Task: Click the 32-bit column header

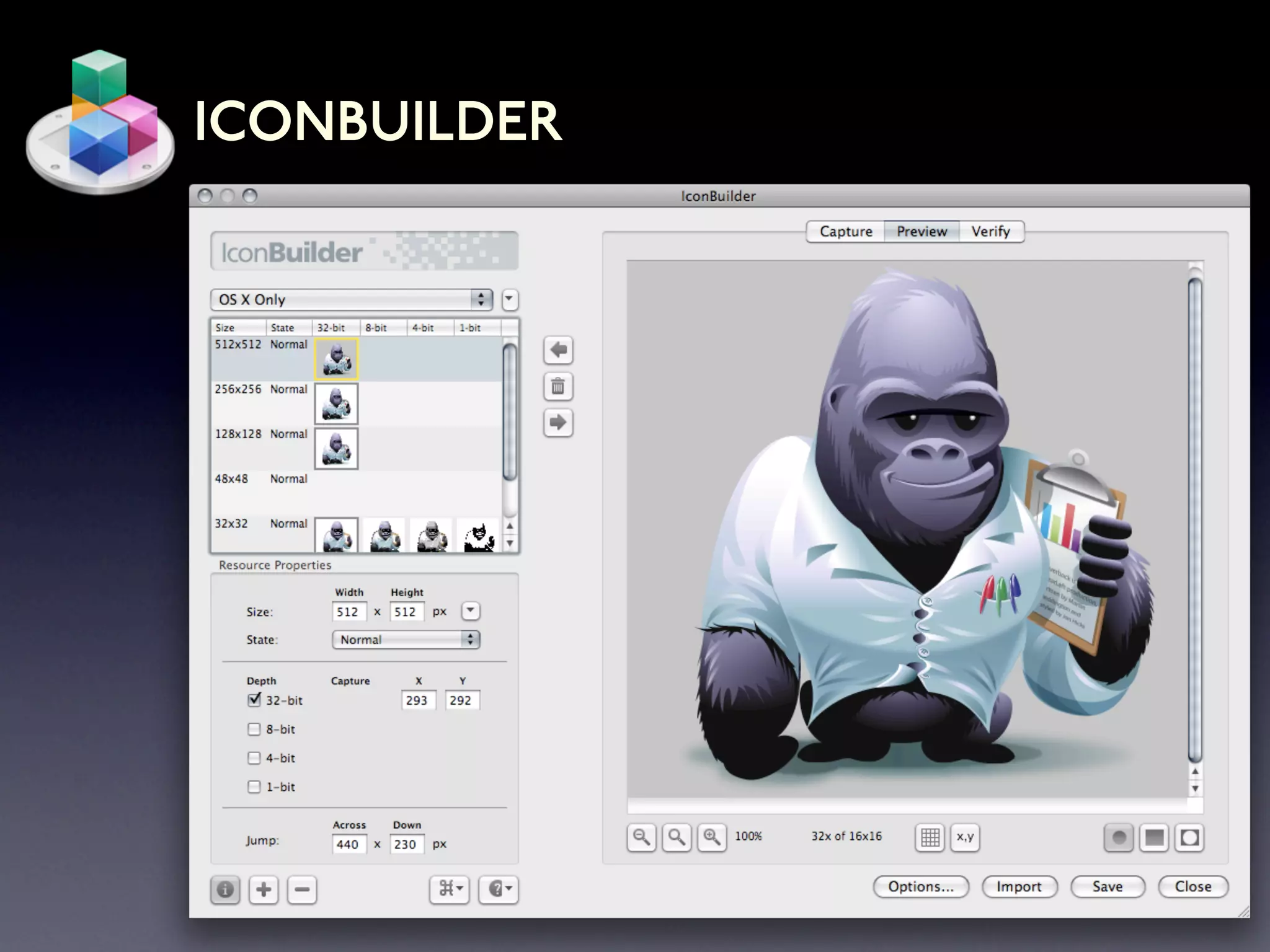Action: coord(336,328)
